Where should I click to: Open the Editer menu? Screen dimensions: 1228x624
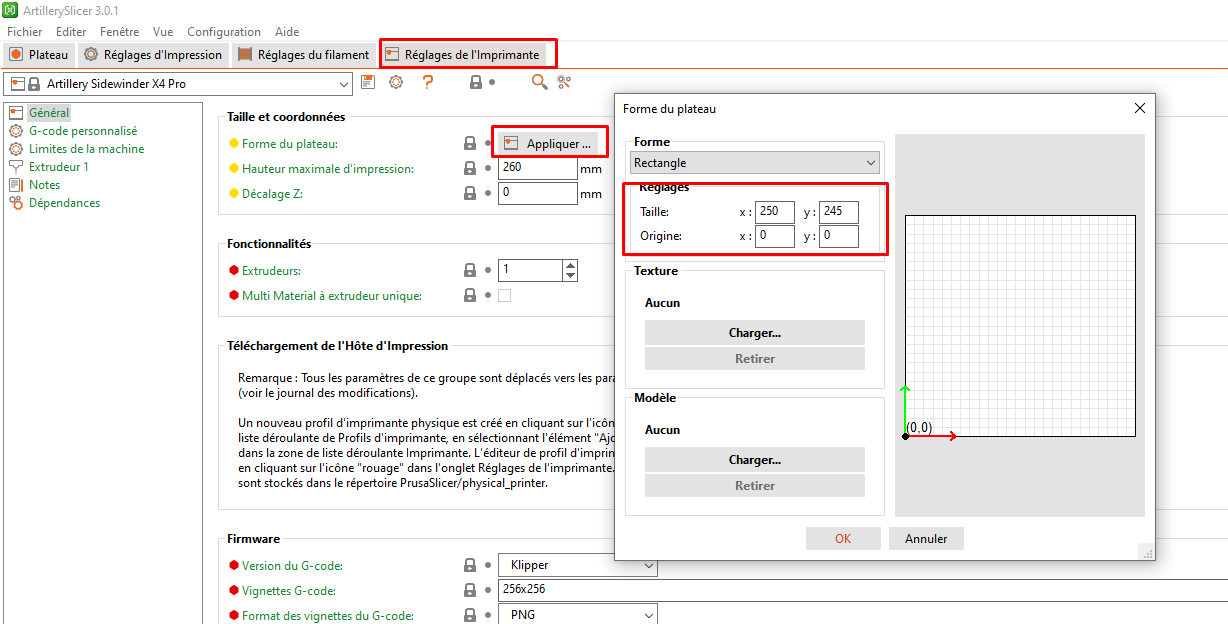(71, 32)
